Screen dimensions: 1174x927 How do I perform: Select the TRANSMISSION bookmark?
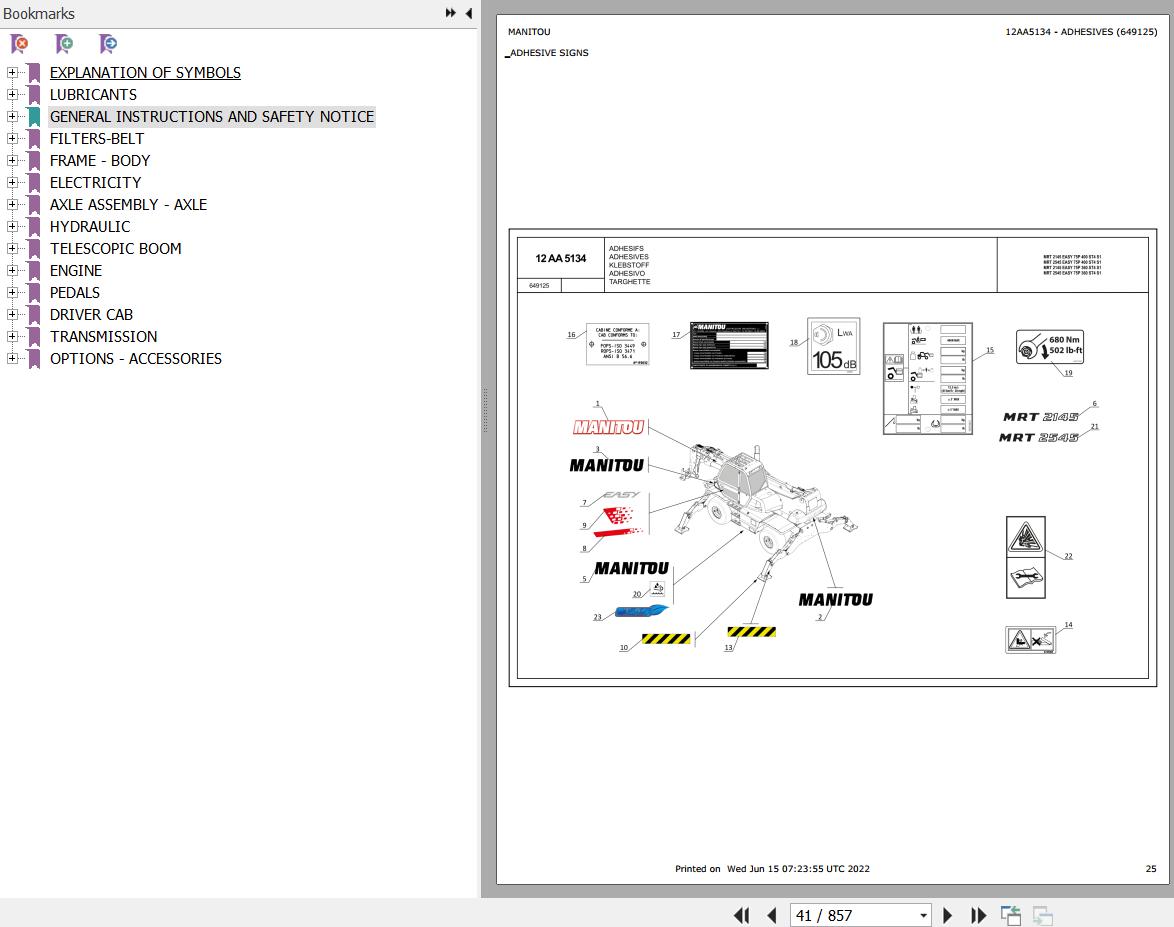pos(104,336)
